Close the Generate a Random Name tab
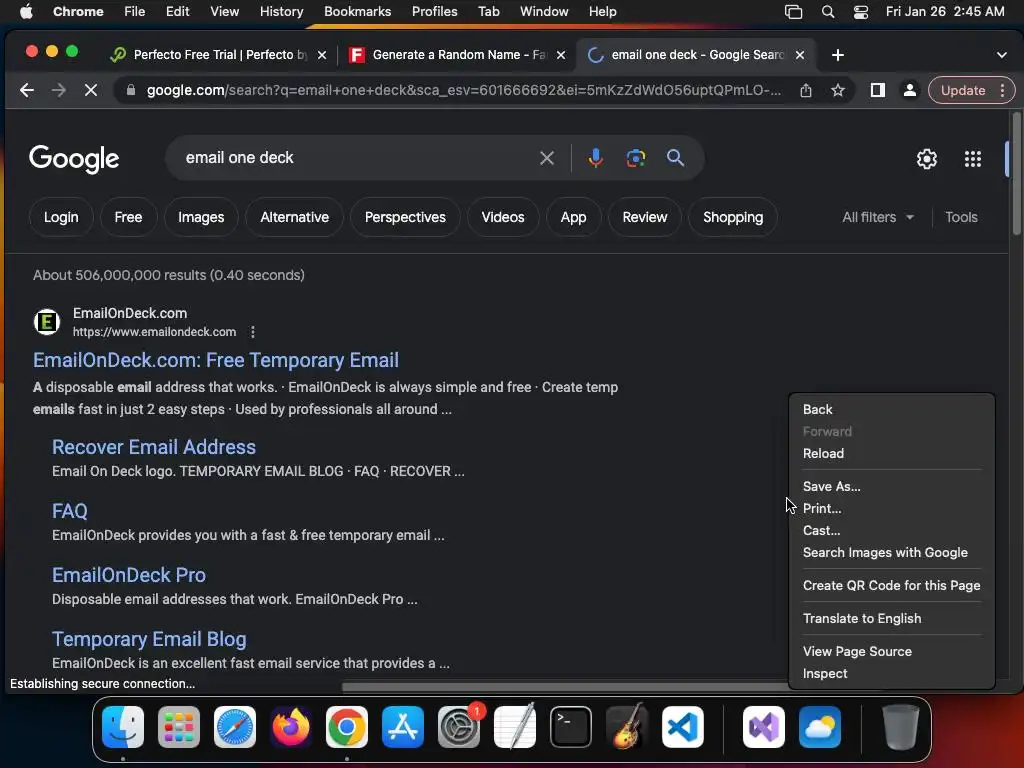 pos(560,56)
